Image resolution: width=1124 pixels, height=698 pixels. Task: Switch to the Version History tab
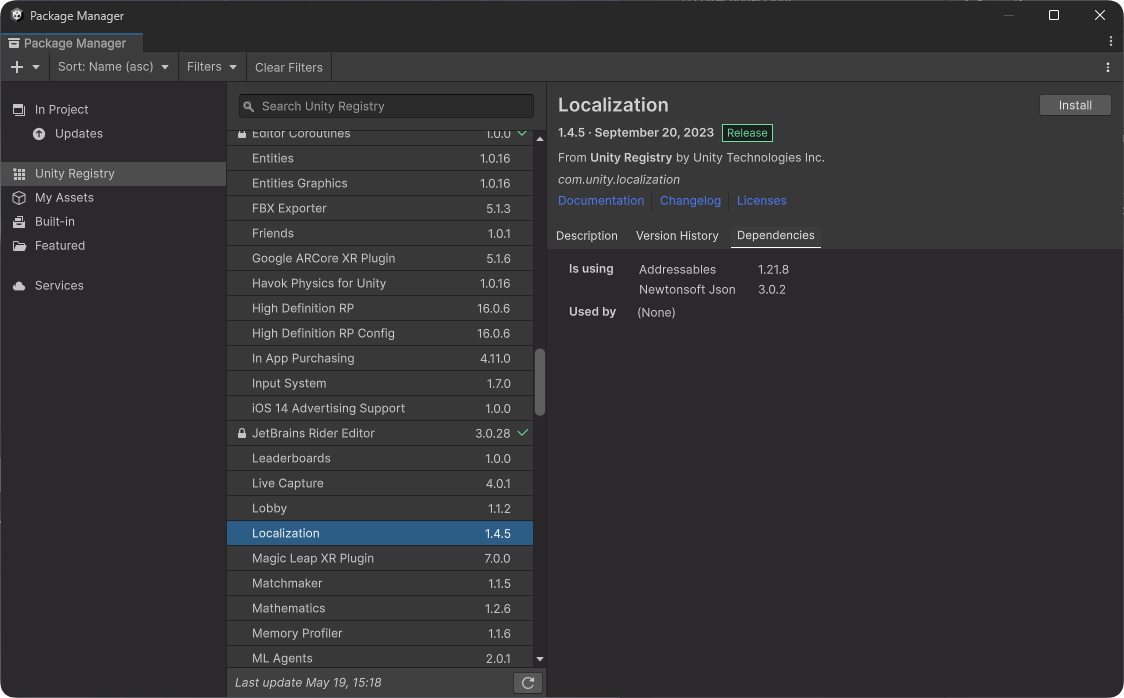[677, 236]
